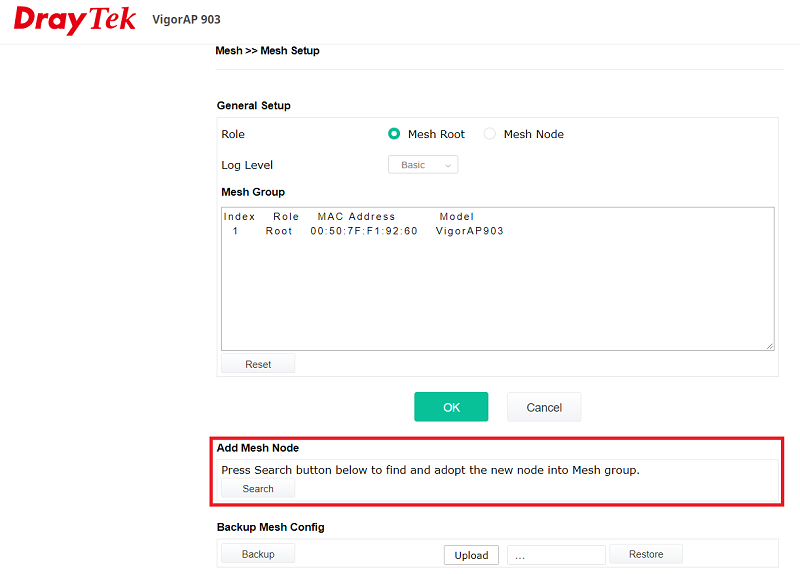The height and width of the screenshot is (574, 800).
Task: Click the Mesh Group textarea resize handle
Action: (770, 346)
